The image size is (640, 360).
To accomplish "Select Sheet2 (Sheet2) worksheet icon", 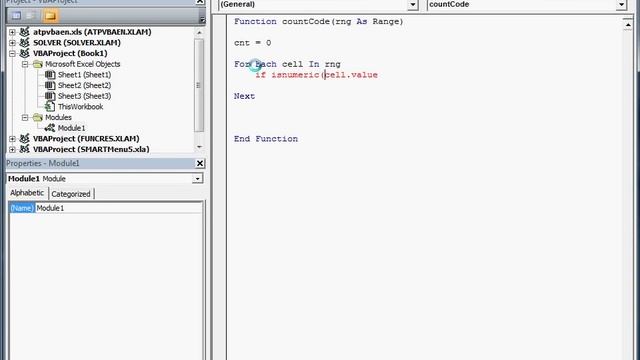I will point(50,85).
